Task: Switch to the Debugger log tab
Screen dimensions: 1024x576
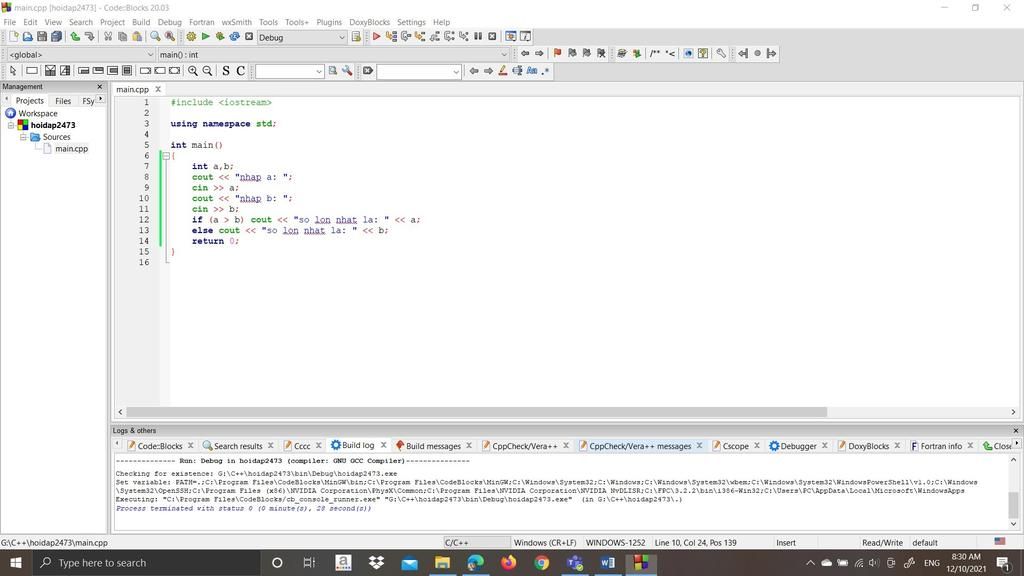Action: tap(799, 446)
